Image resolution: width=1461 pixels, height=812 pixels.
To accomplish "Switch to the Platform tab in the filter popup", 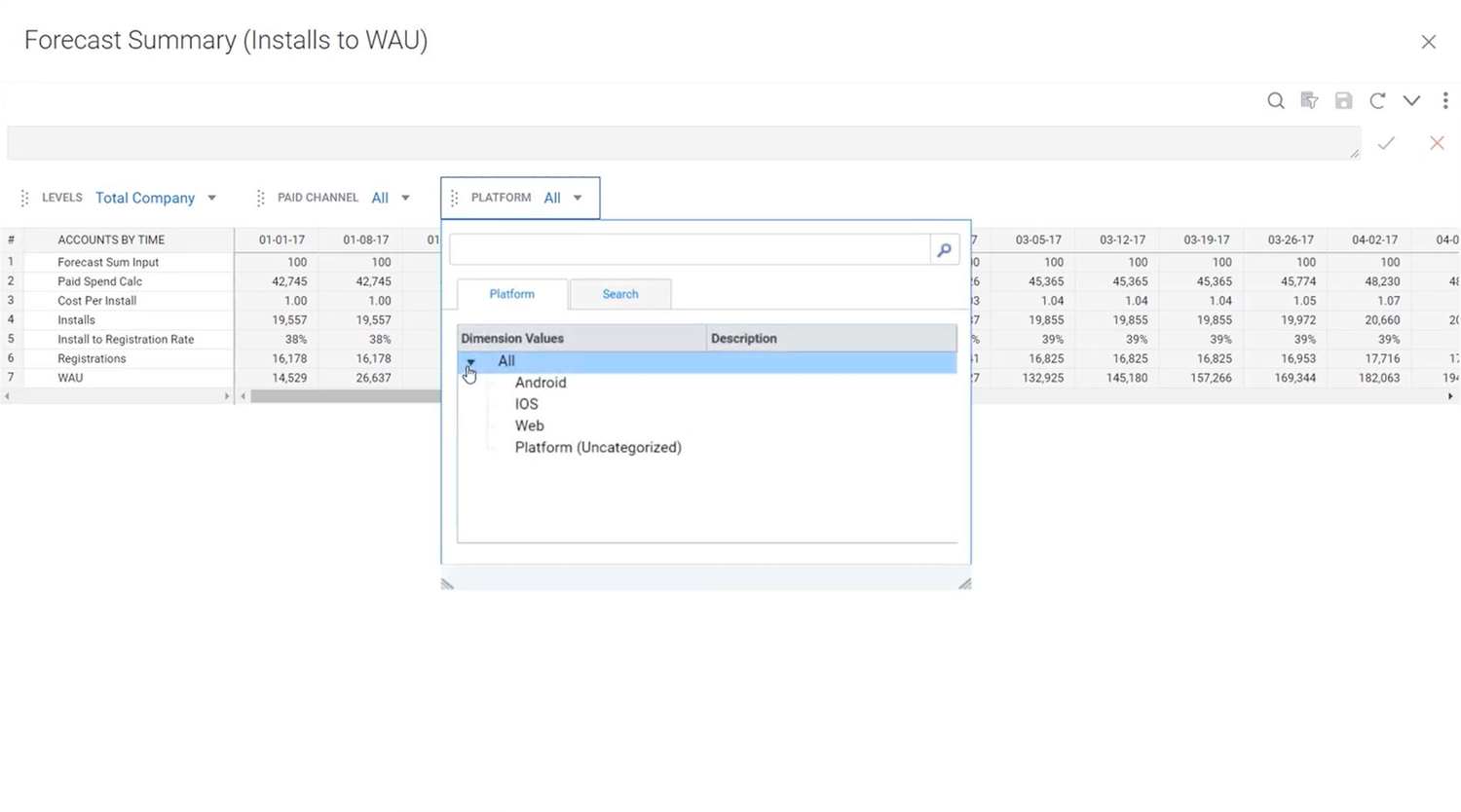I will point(511,293).
